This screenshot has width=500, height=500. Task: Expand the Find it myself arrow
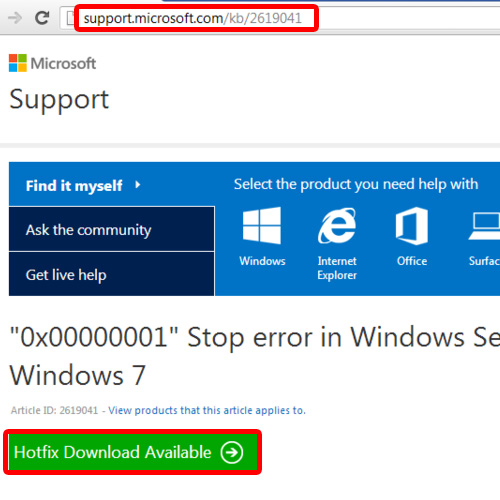coord(137,185)
